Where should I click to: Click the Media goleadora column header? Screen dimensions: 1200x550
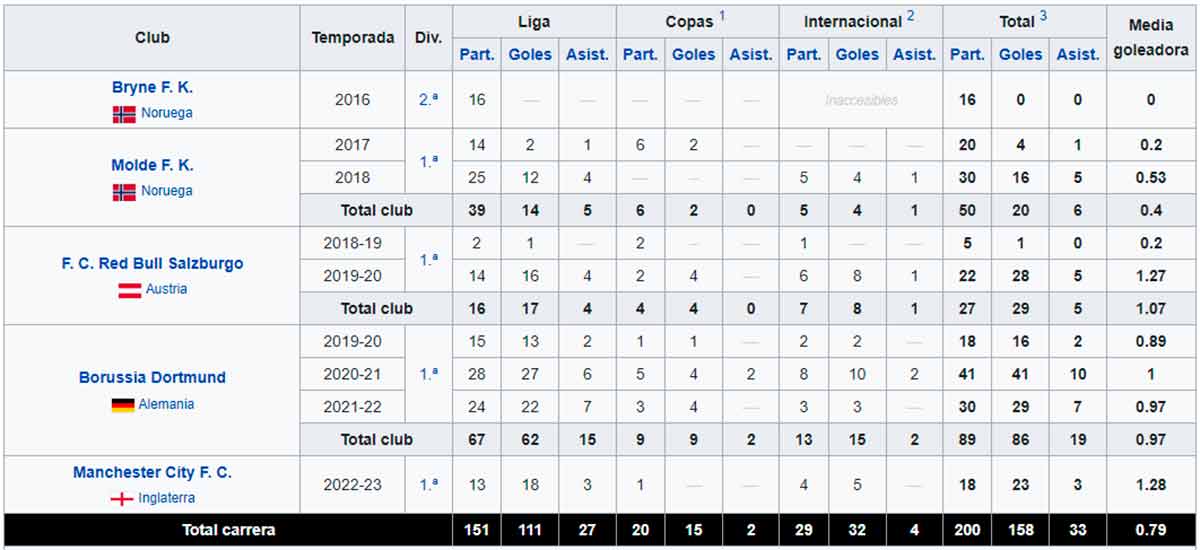pyautogui.click(x=1150, y=36)
